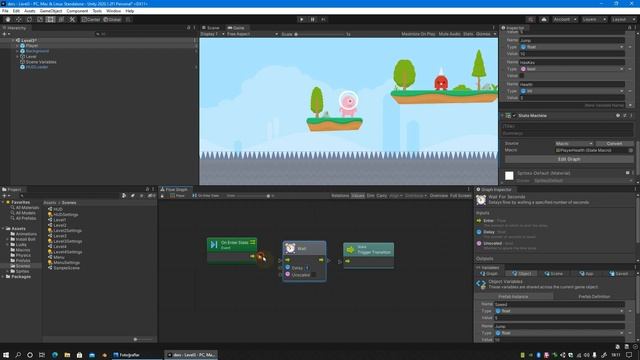The width and height of the screenshot is (640, 360).
Task: Click the Step frame button
Action: 324,19
